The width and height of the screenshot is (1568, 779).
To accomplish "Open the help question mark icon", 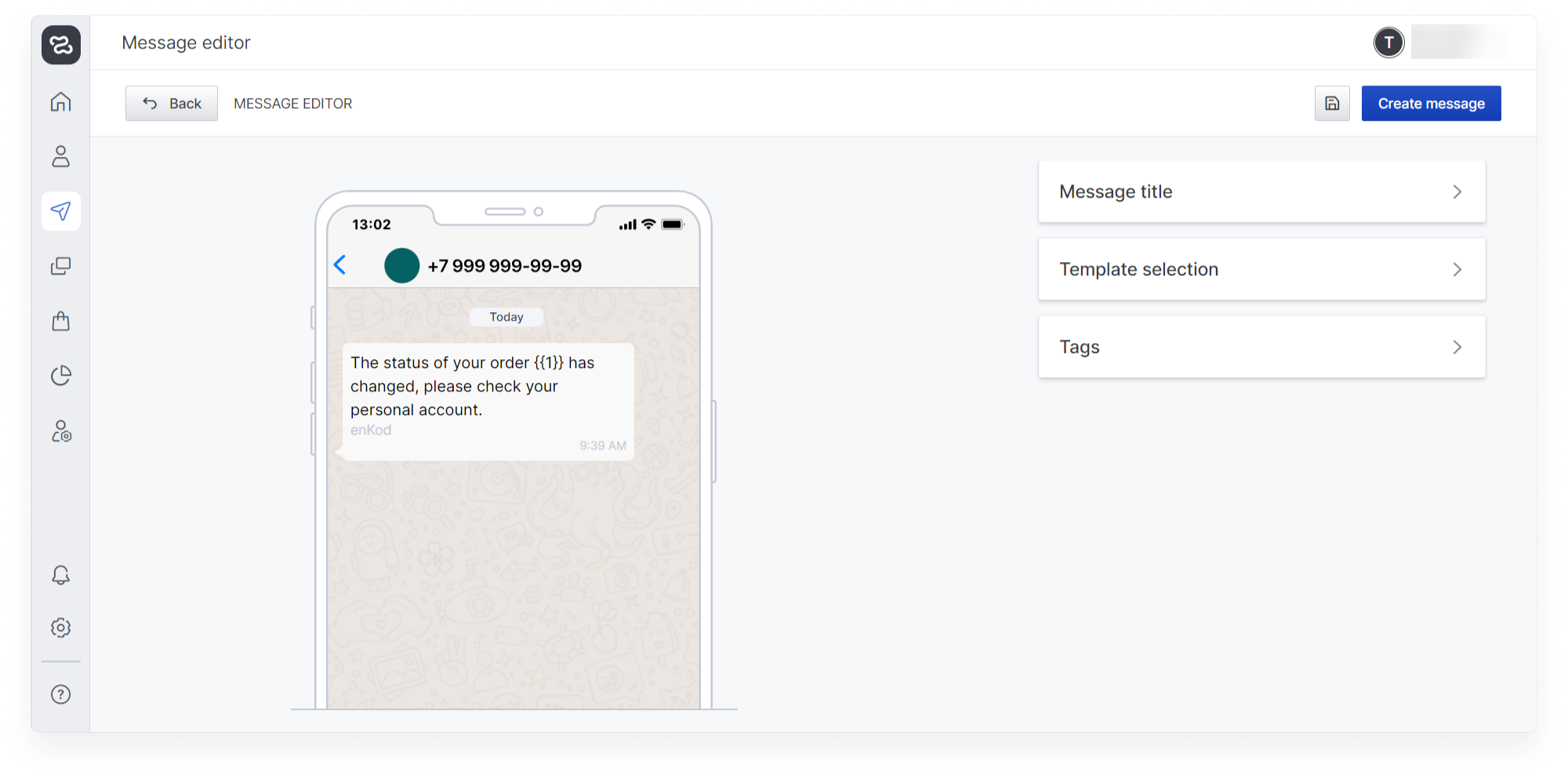I will coord(60,694).
